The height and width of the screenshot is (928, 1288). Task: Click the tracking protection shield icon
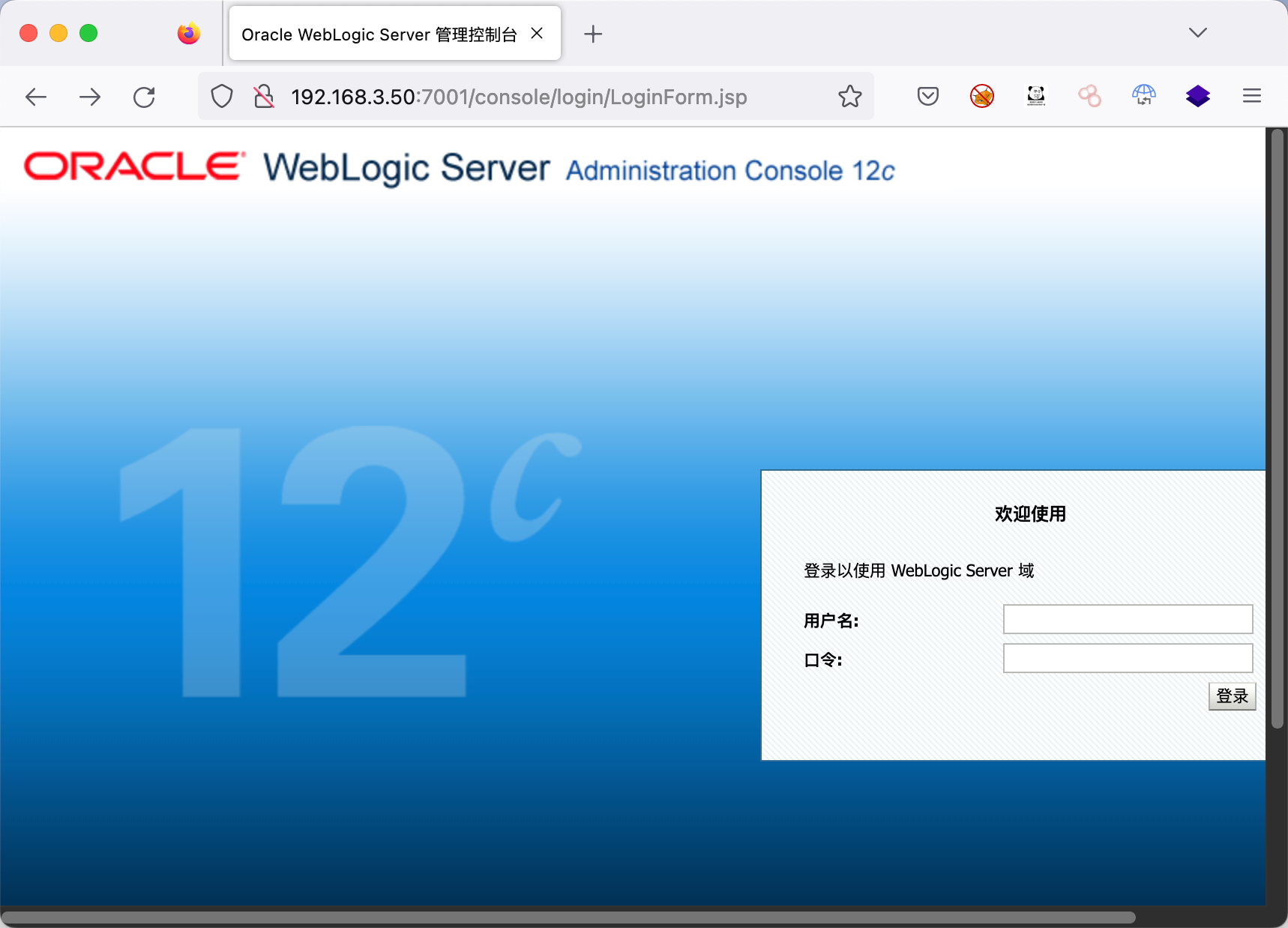222,96
